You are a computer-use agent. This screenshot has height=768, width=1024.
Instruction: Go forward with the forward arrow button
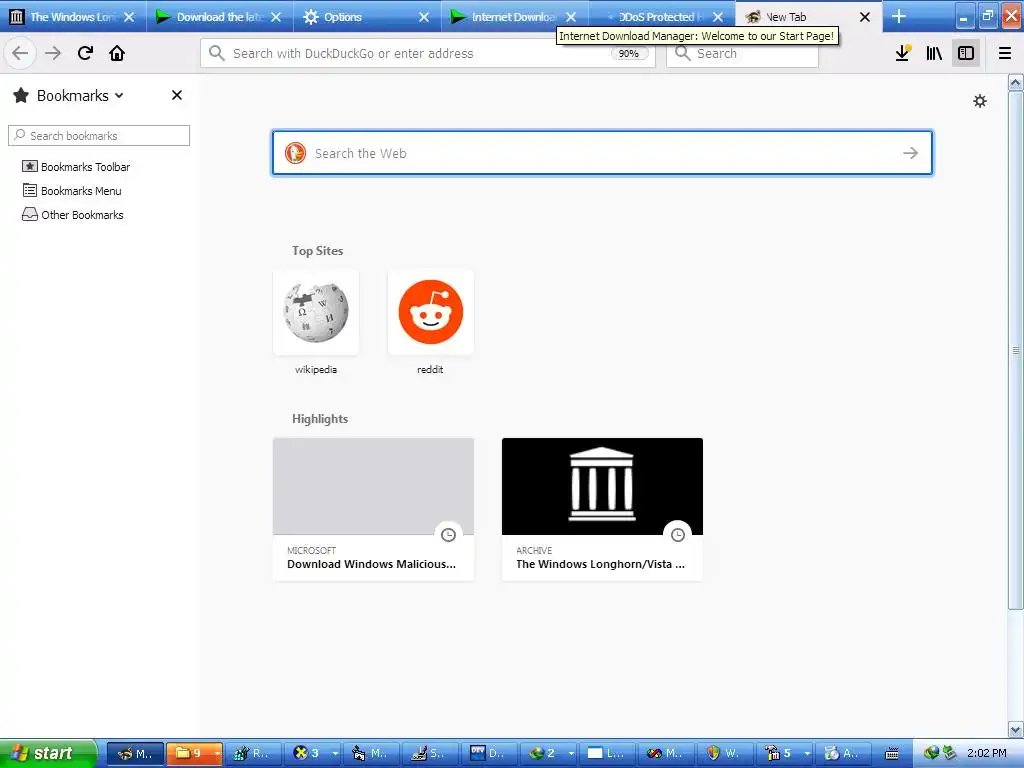pyautogui.click(x=53, y=53)
